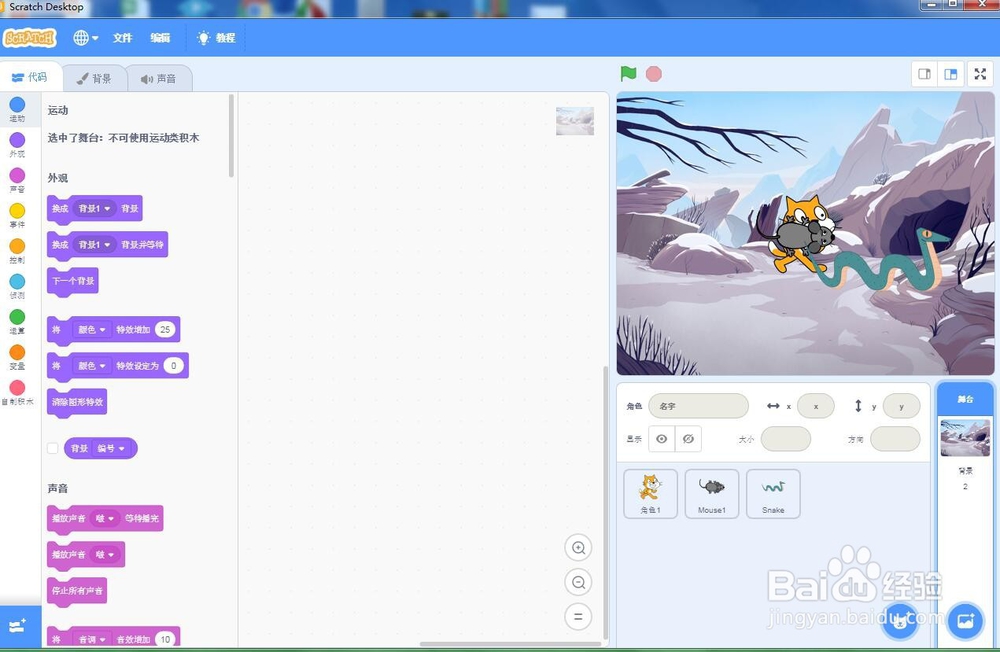Select the 外观 block category
The width and height of the screenshot is (1000, 652).
(17, 145)
